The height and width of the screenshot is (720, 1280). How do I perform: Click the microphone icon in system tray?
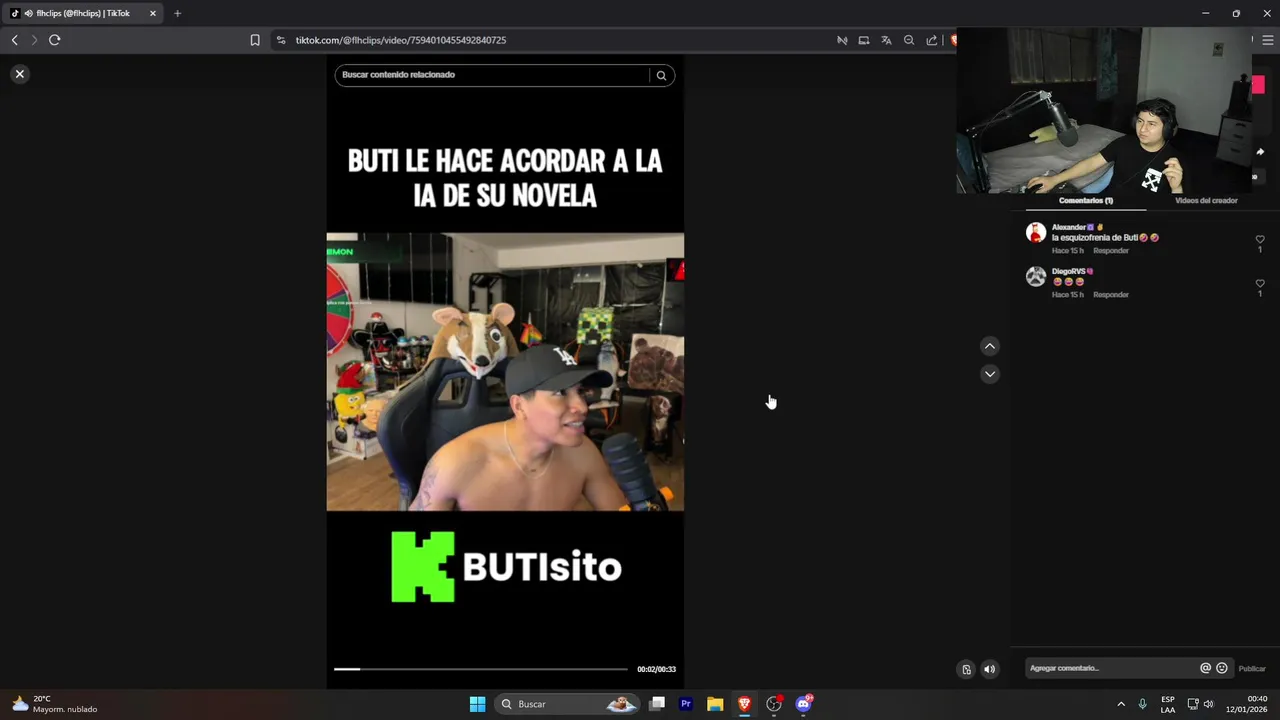1143,704
